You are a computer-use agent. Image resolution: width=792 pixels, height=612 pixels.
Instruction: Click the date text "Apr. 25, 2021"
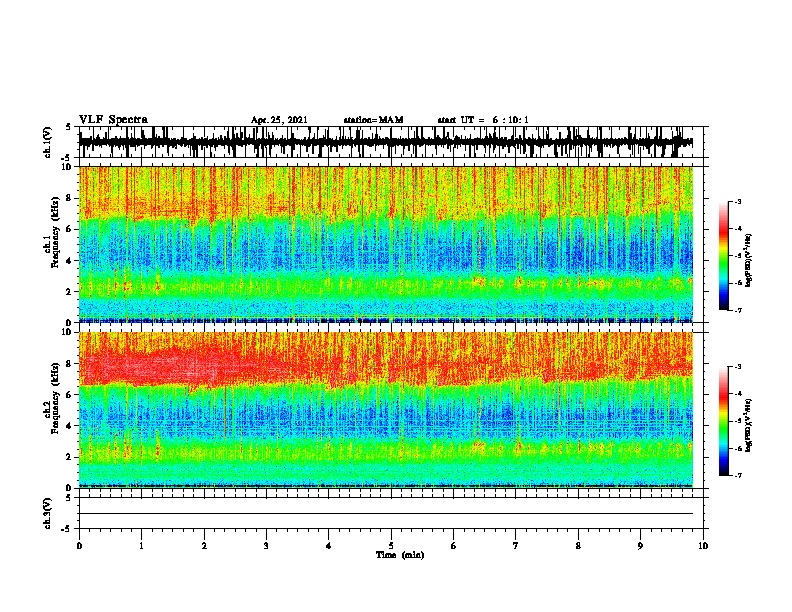pyautogui.click(x=279, y=120)
